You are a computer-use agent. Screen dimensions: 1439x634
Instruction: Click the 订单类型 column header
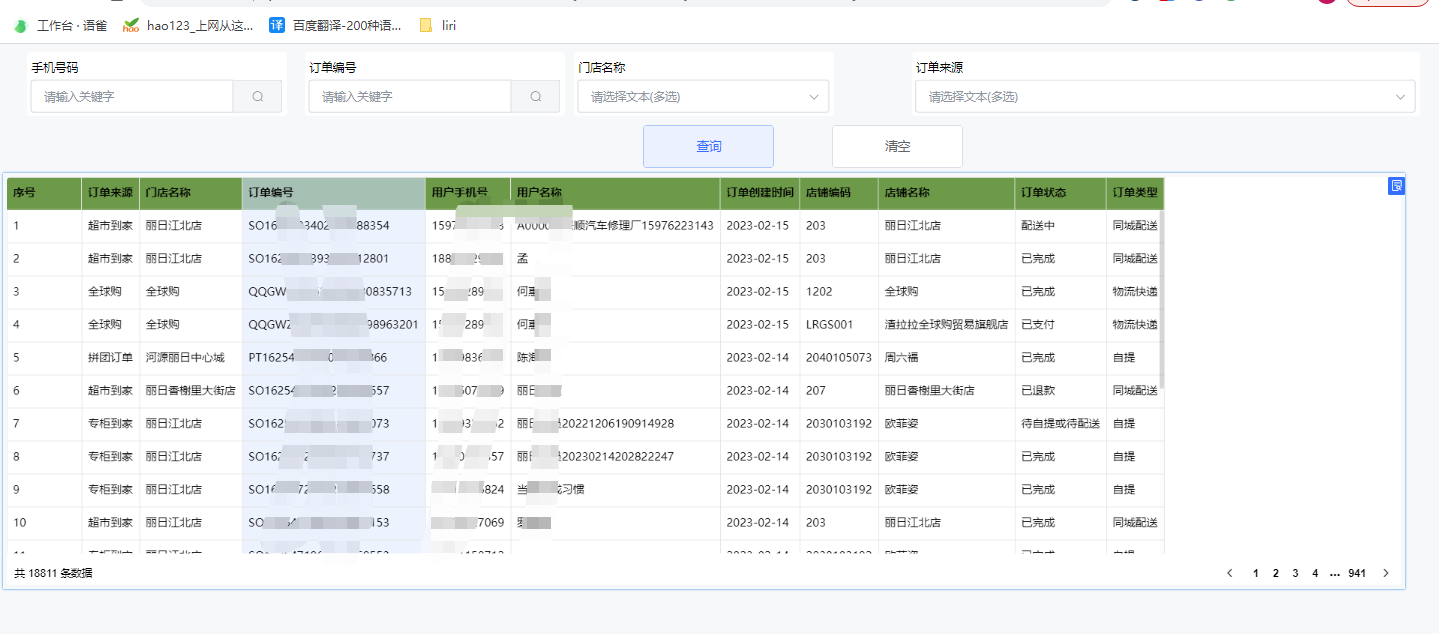[1135, 193]
